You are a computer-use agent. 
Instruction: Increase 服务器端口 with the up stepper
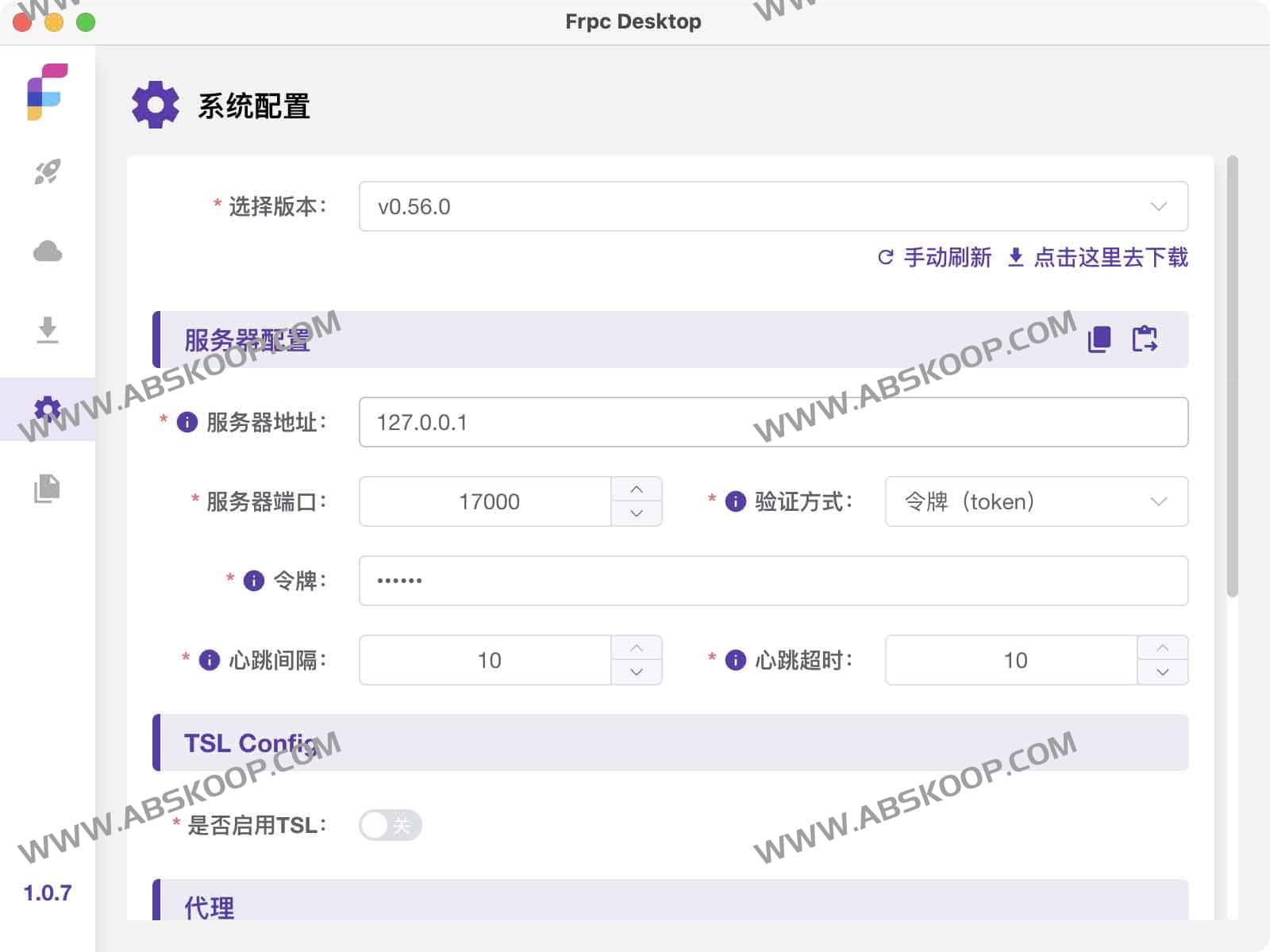(636, 489)
